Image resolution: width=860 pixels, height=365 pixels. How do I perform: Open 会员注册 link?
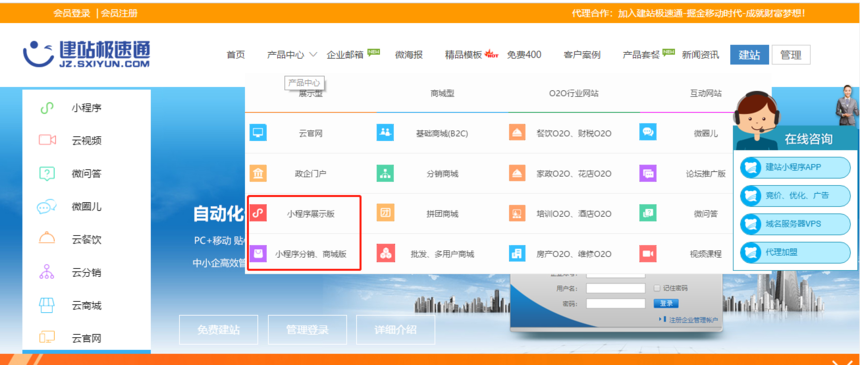120,13
